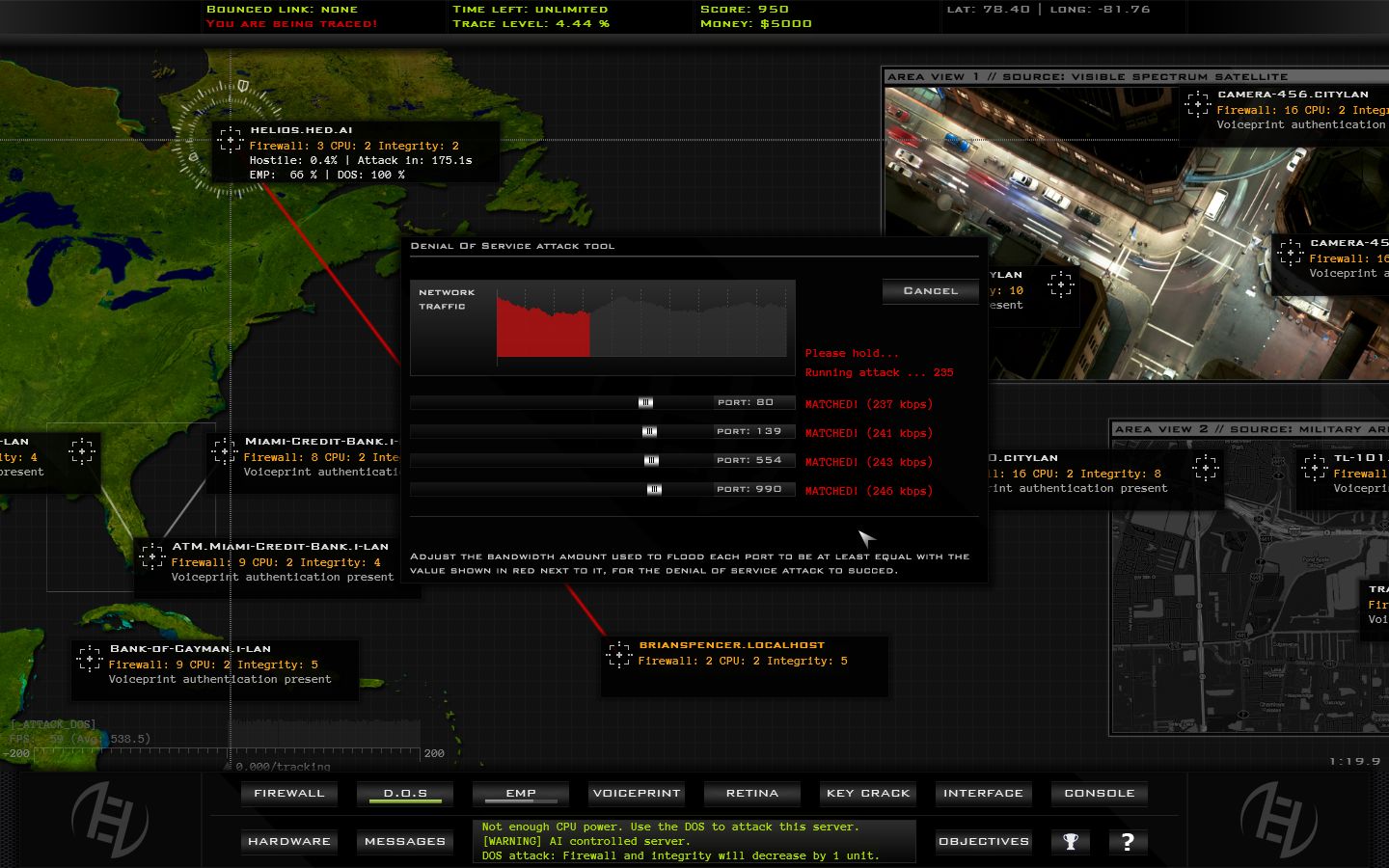Click the target icon beside BRIANSPENCER.LOCALHOST
Viewport: 1389px width, 868px height.
[x=618, y=654]
